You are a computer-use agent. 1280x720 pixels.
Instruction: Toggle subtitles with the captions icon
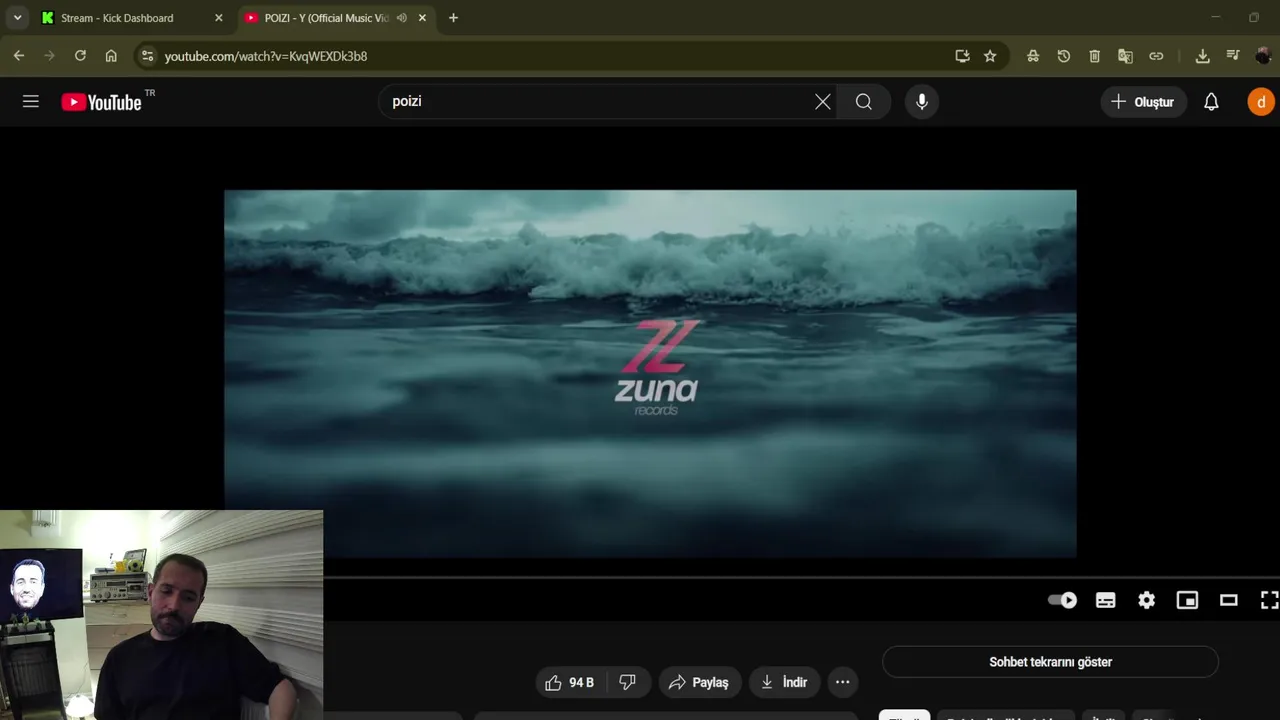click(1105, 600)
